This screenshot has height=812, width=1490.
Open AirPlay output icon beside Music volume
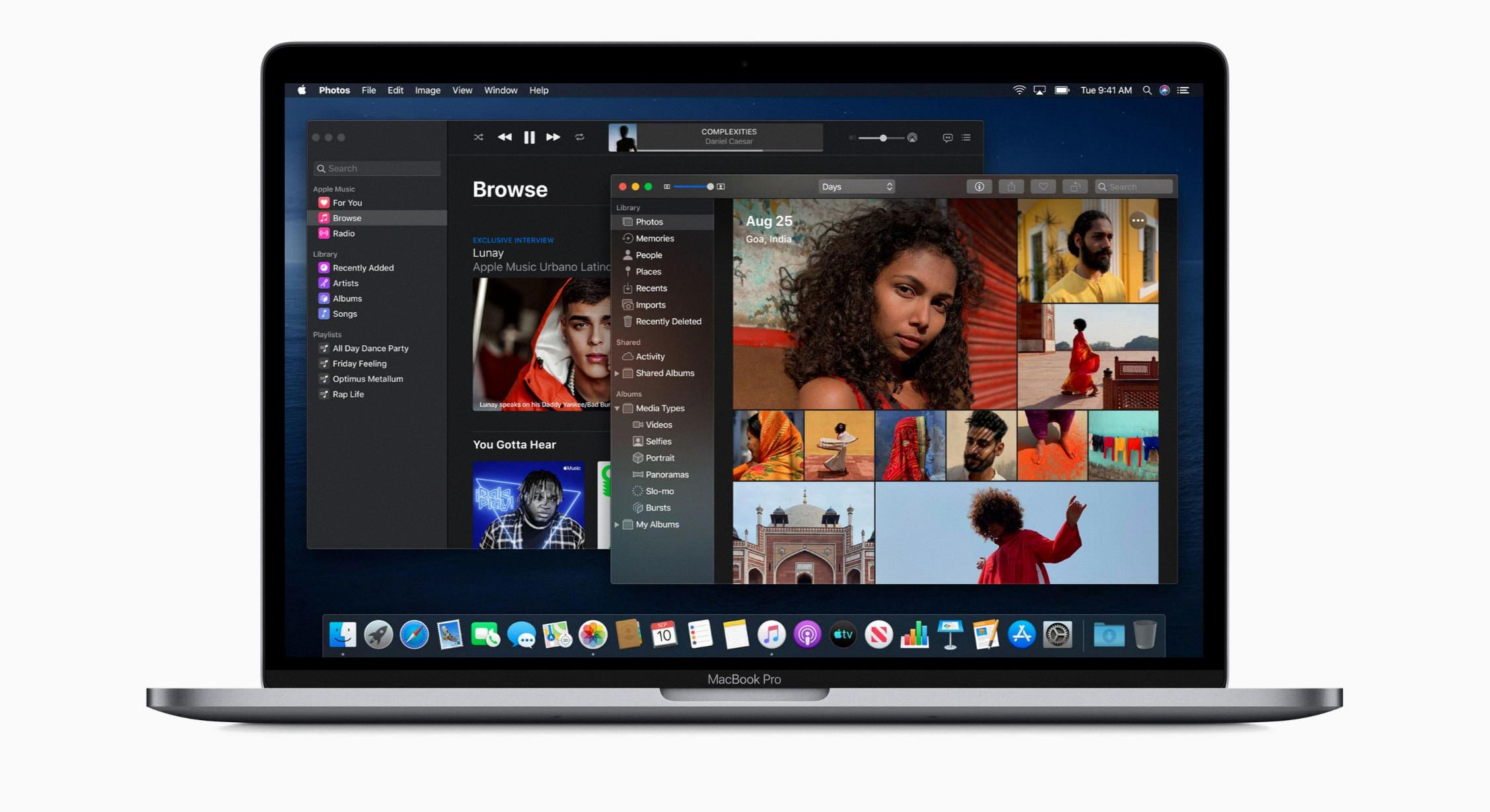pyautogui.click(x=912, y=138)
